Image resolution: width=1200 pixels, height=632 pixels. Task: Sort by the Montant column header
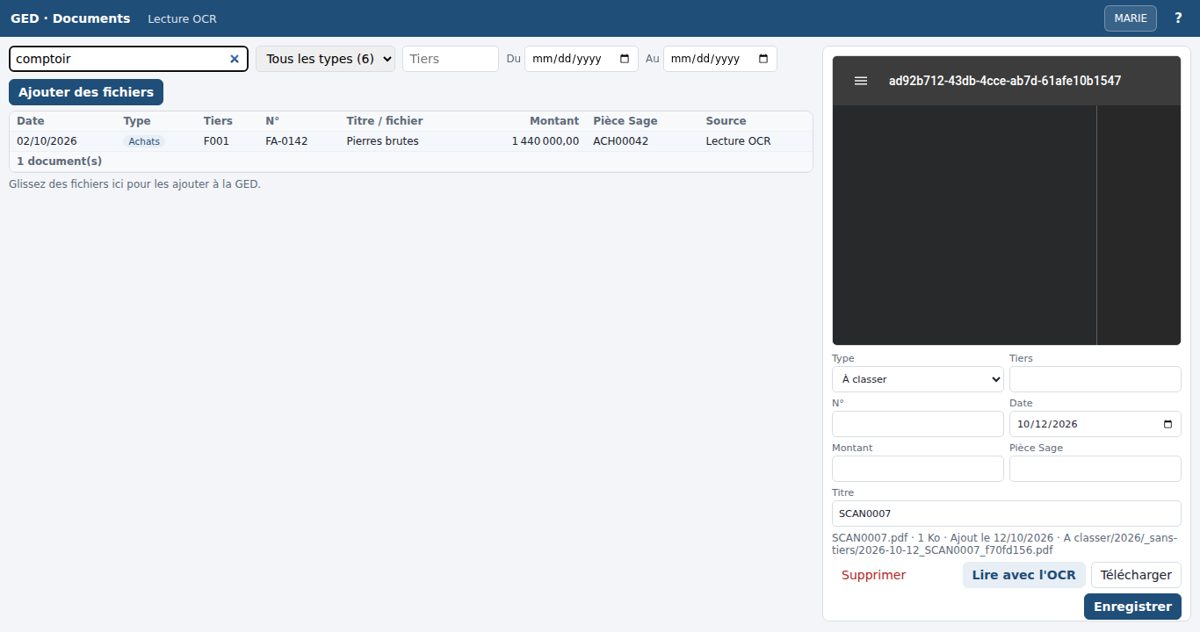tap(554, 121)
